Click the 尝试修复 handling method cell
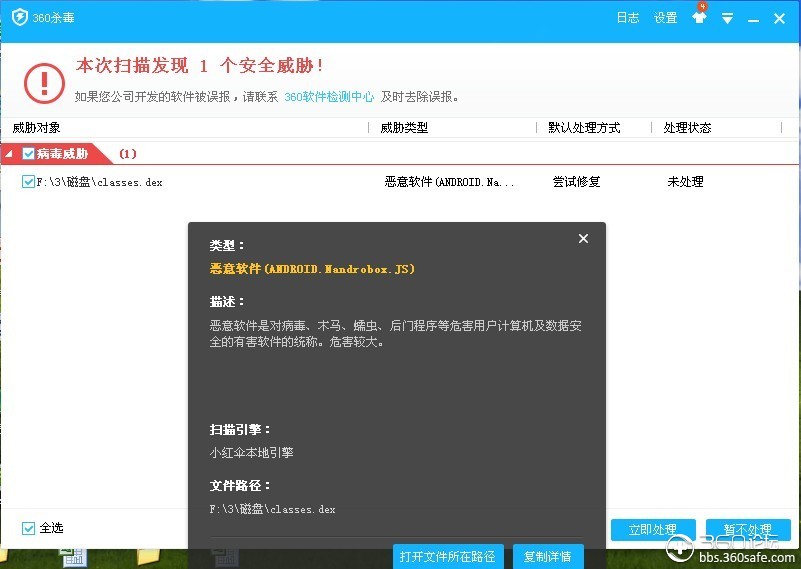Image resolution: width=801 pixels, height=569 pixels. [576, 181]
